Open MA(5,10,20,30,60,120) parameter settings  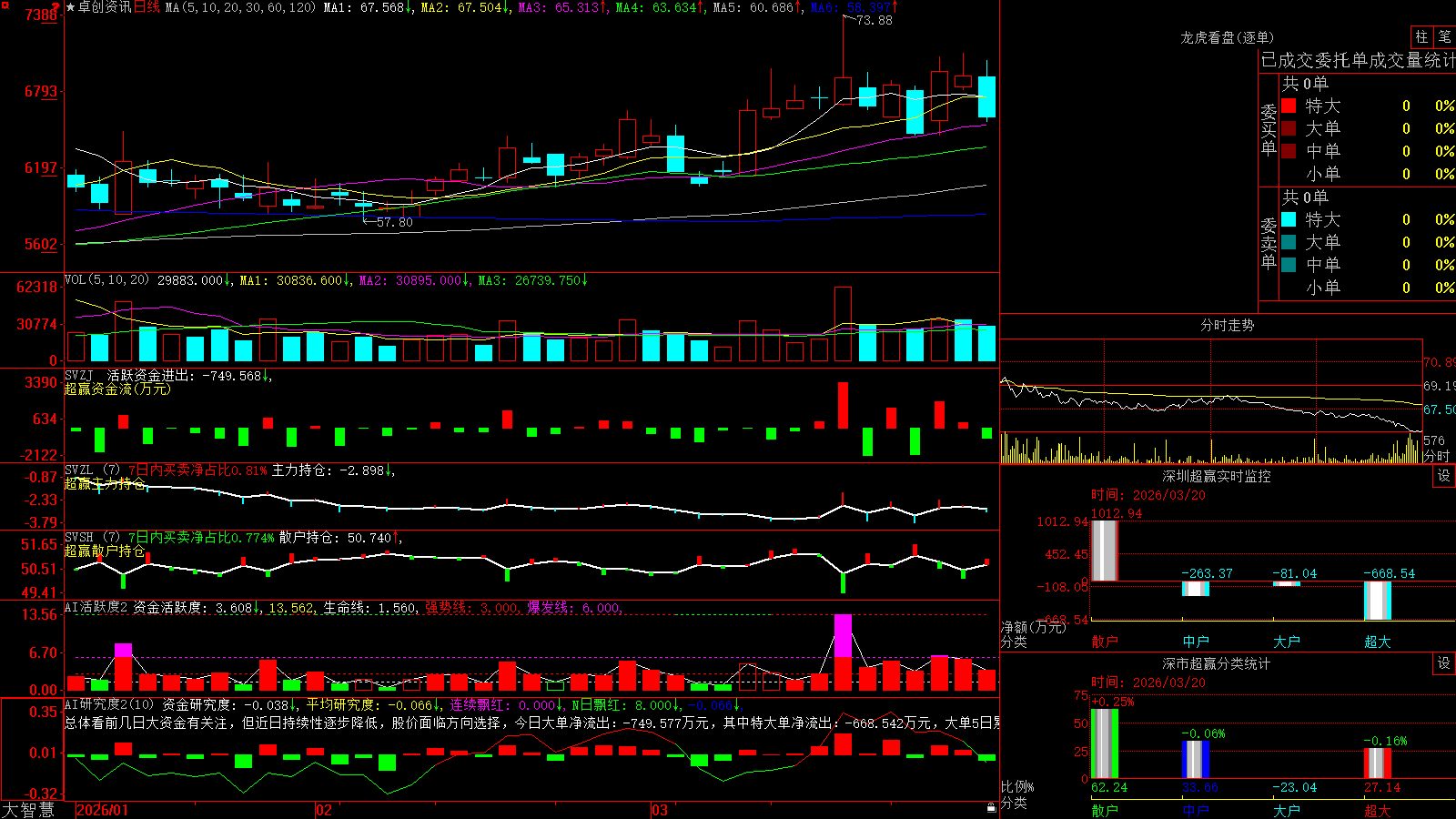[x=240, y=7]
